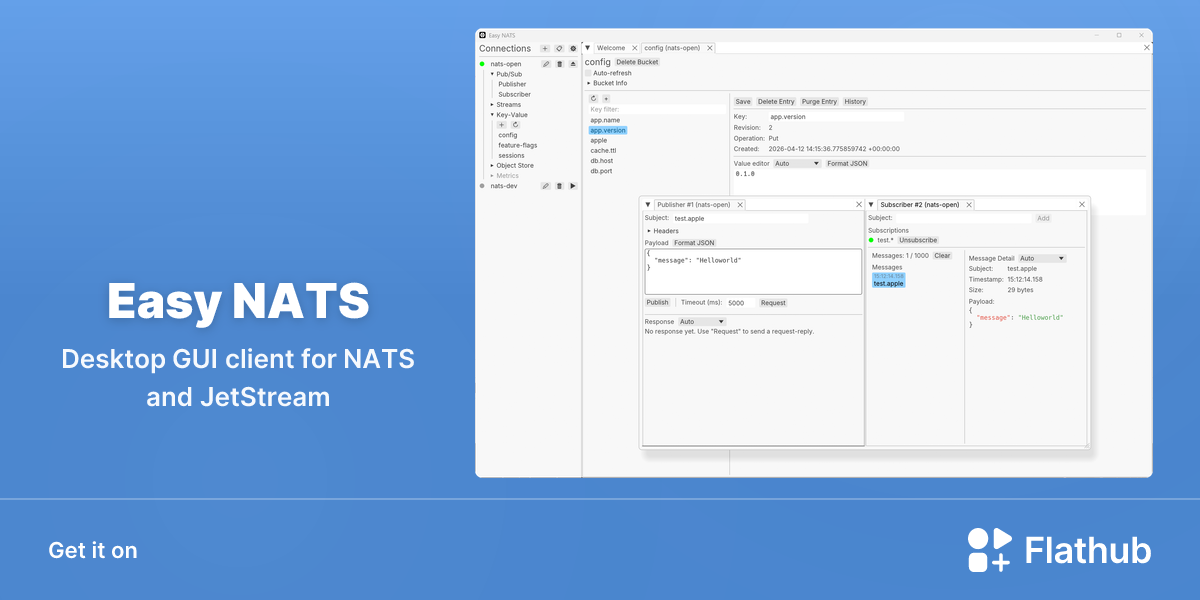Unsubscribe from test.*
1200x600 pixels.
[918, 240]
